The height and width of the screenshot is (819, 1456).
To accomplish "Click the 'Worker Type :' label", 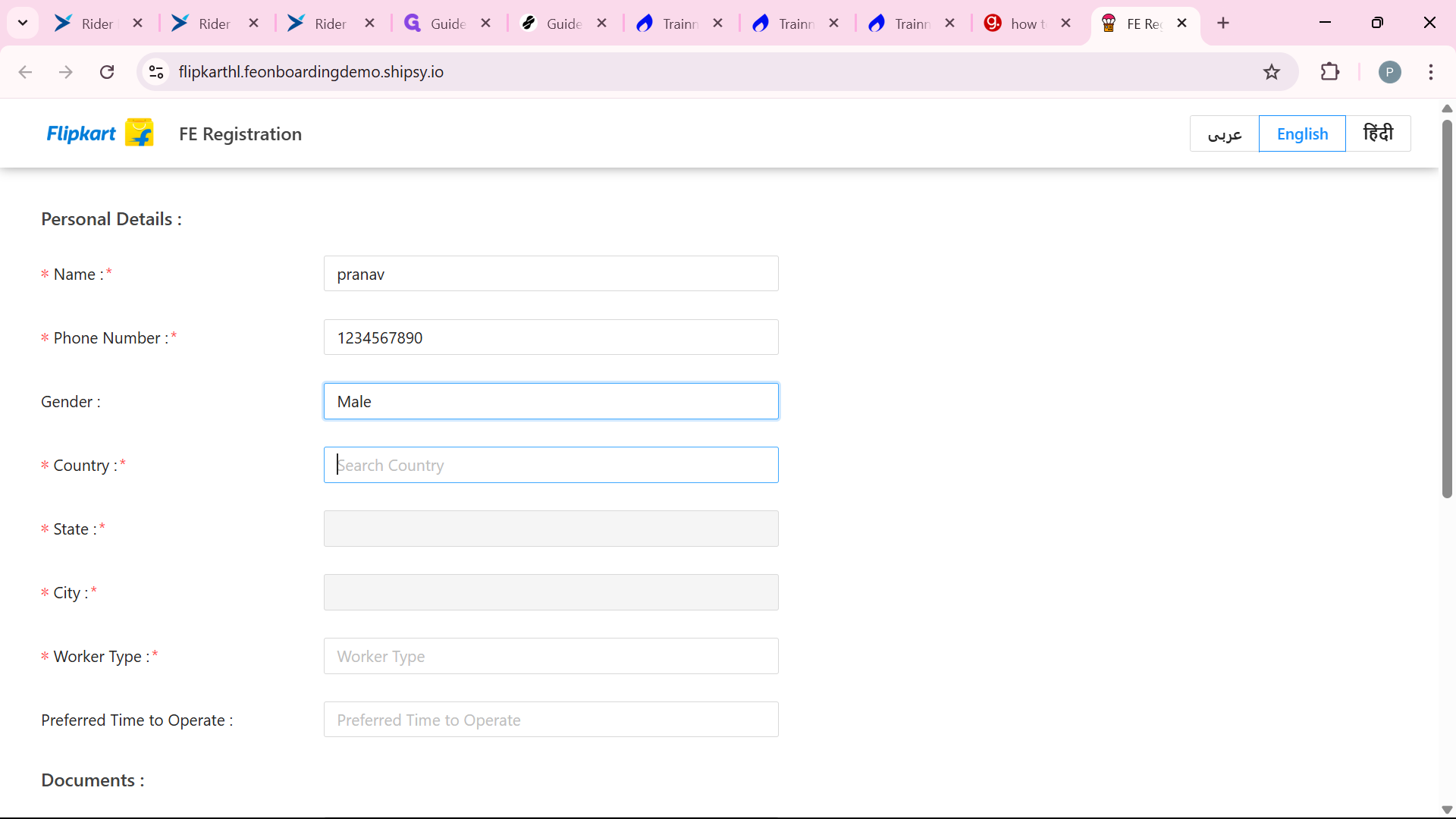I will (x=102, y=657).
